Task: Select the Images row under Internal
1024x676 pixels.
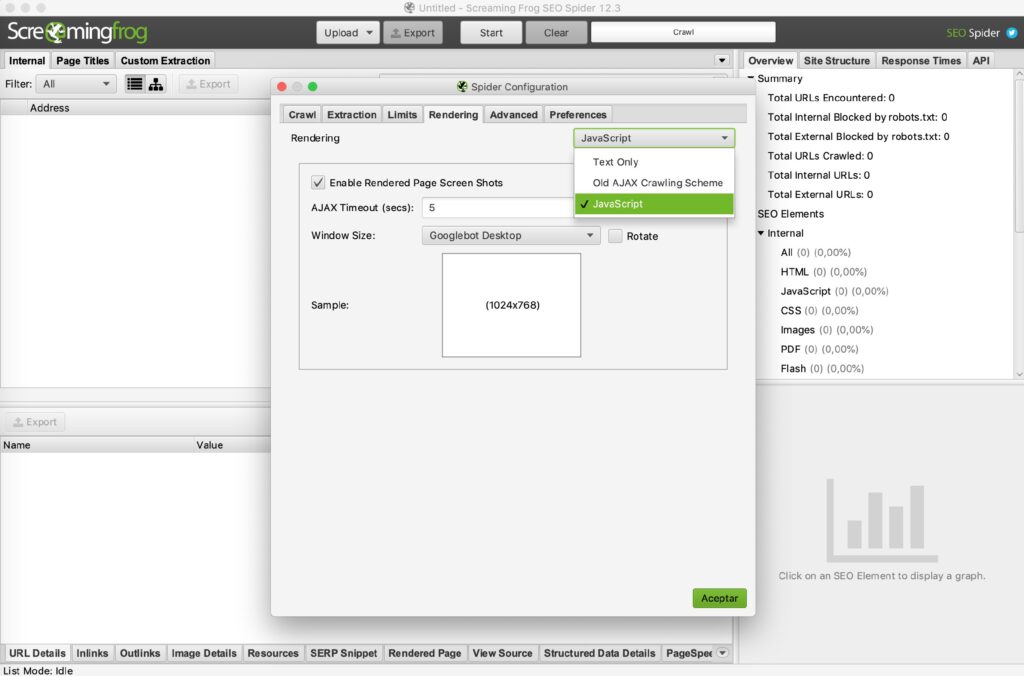Action: tap(826, 330)
